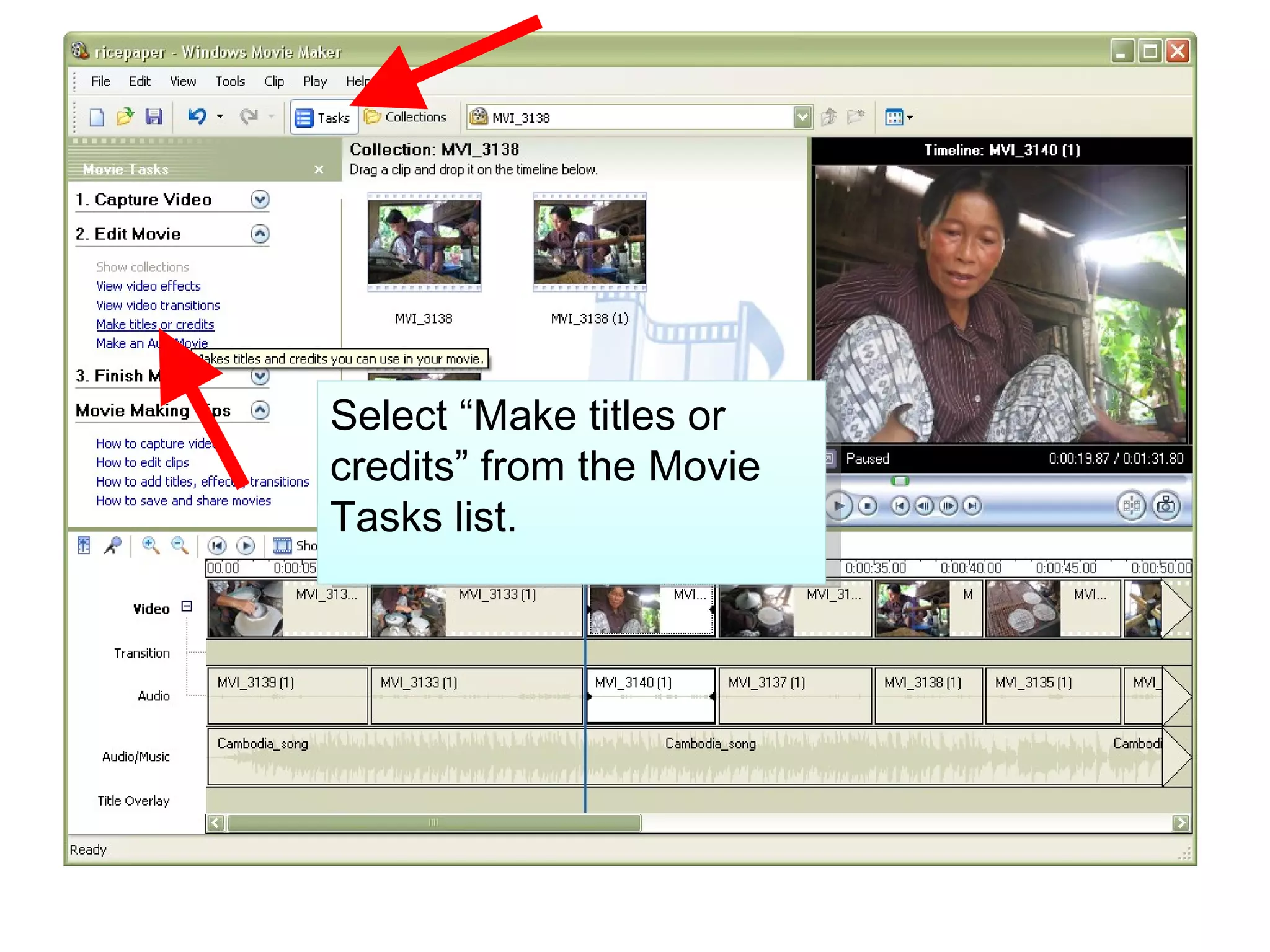The height and width of the screenshot is (952, 1270).
Task: Click the Take Picture camera icon
Action: coord(1166,506)
